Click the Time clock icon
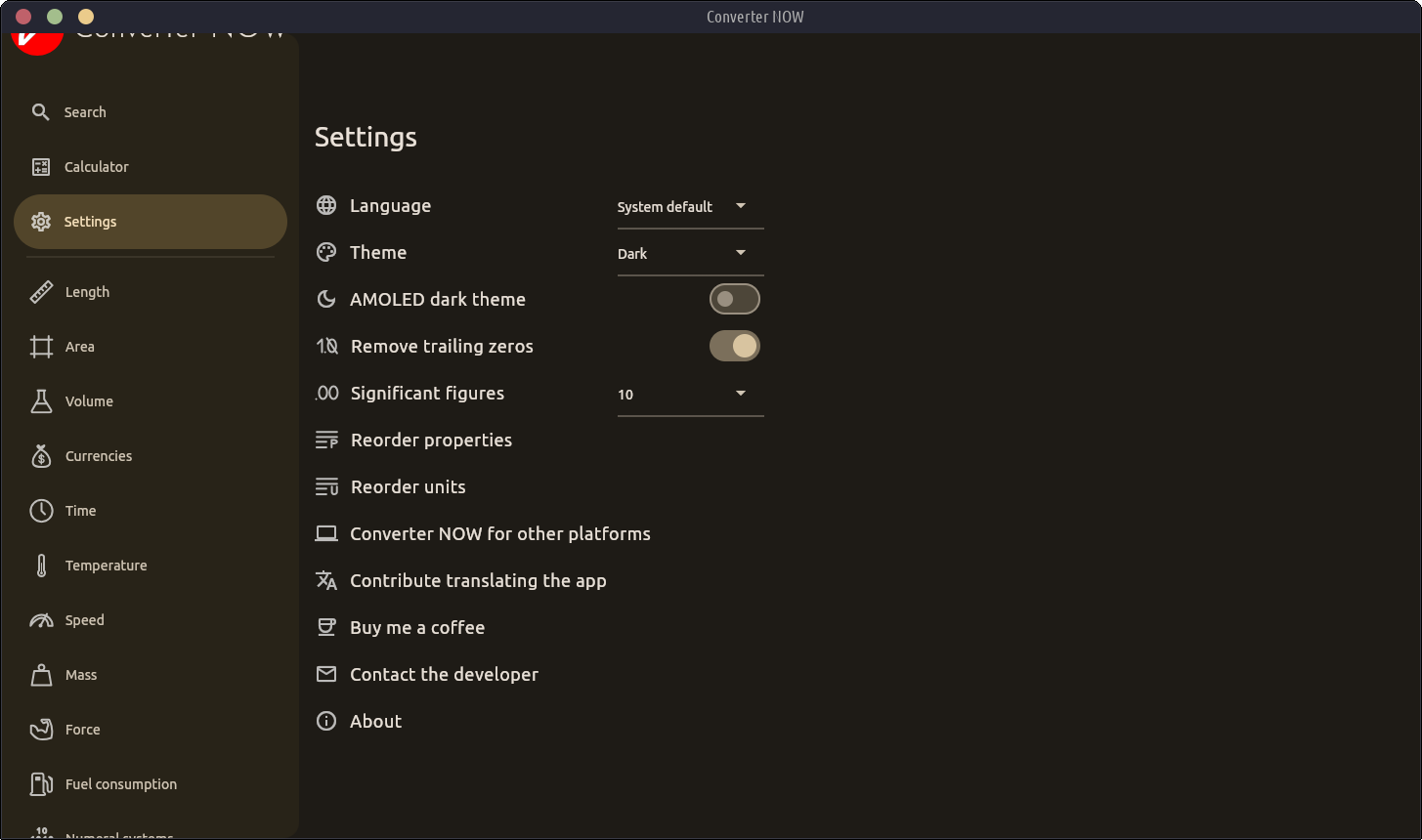 41,511
